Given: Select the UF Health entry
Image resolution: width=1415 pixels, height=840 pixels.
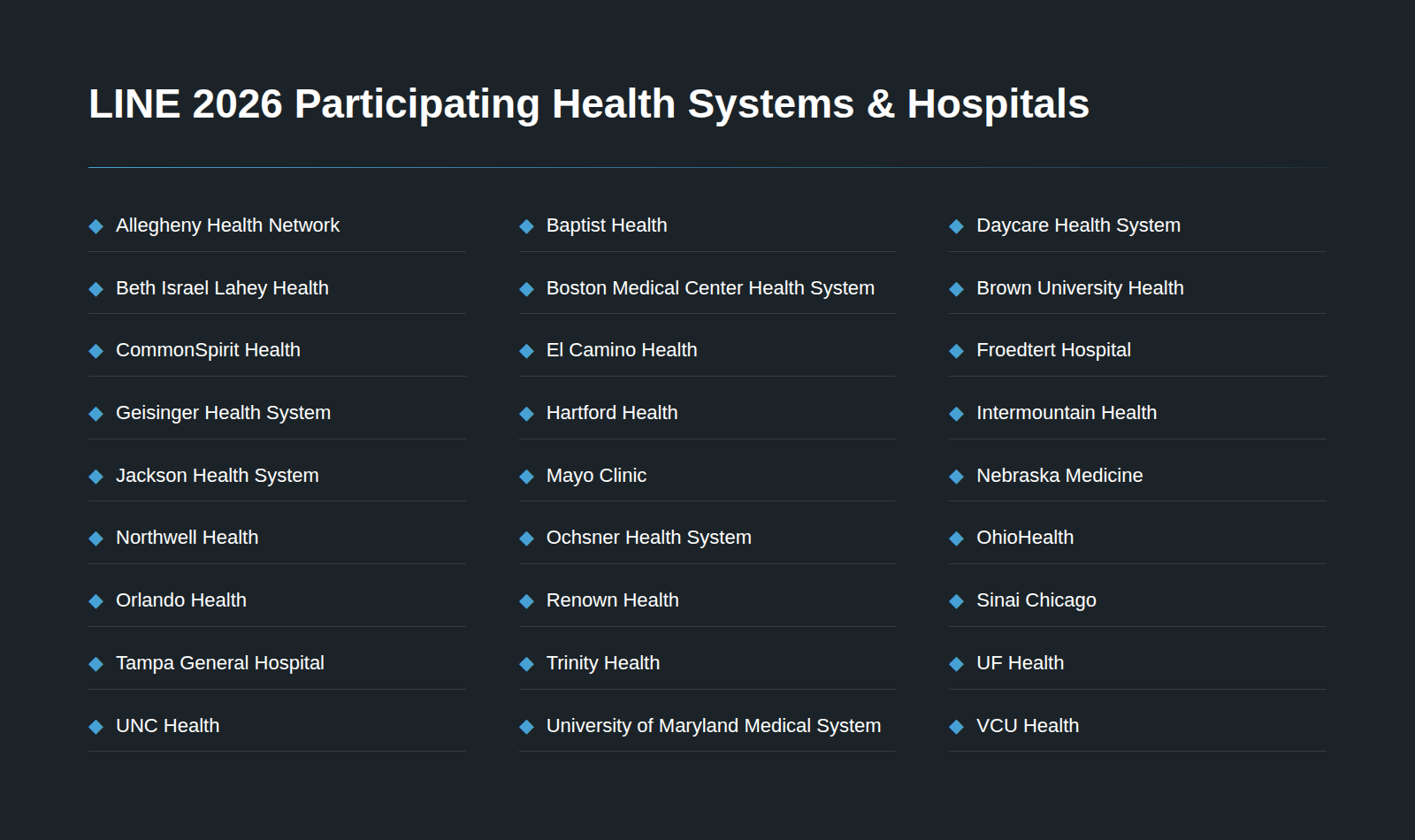Looking at the screenshot, I should click(x=1137, y=663).
